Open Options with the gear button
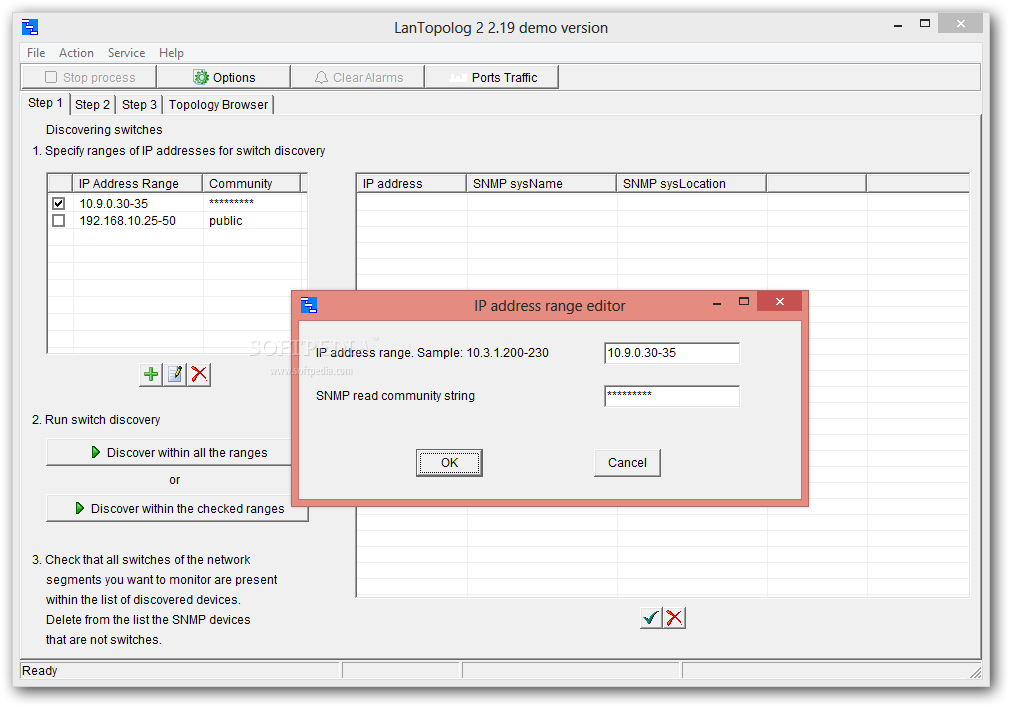 224,77
